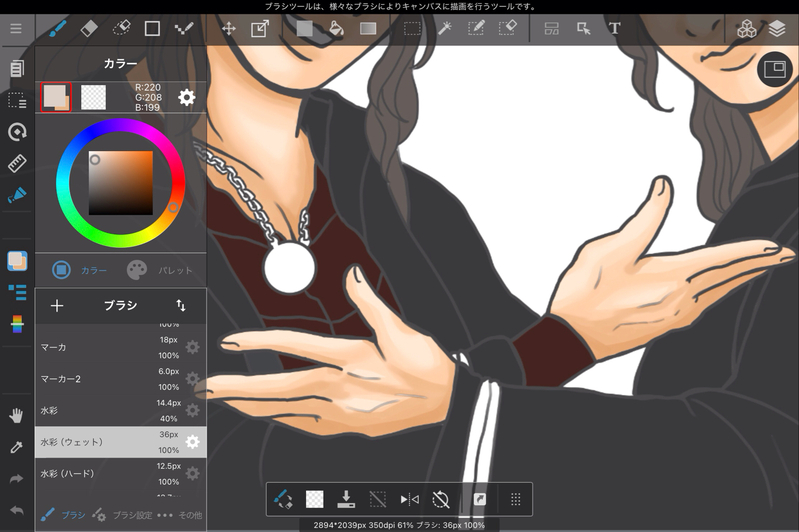Screen dimensions: 799x532
Task: Toggle the brush list panel from sidebar
Action: (x=17, y=292)
